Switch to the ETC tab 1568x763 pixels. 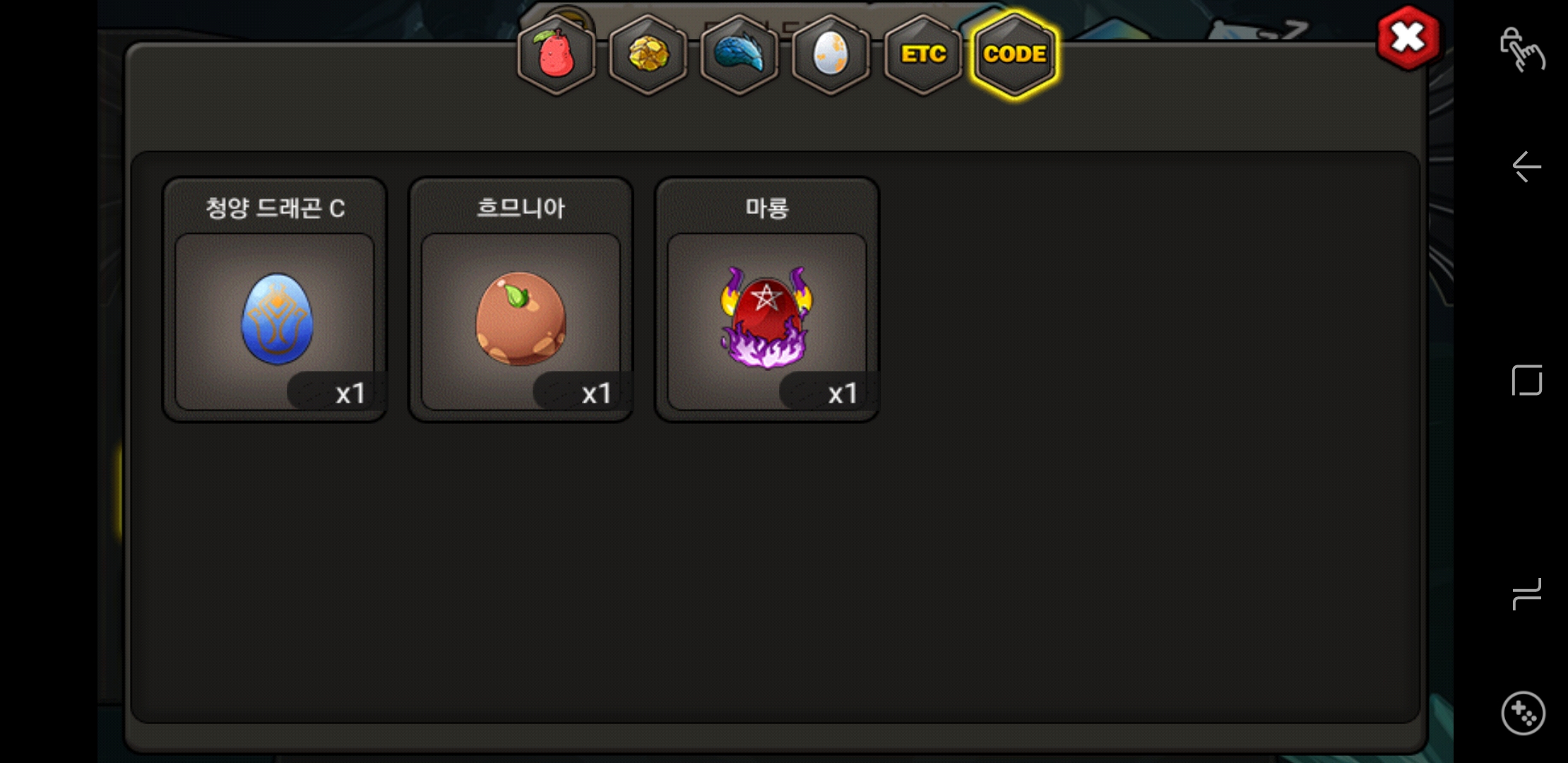pyautogui.click(x=923, y=54)
